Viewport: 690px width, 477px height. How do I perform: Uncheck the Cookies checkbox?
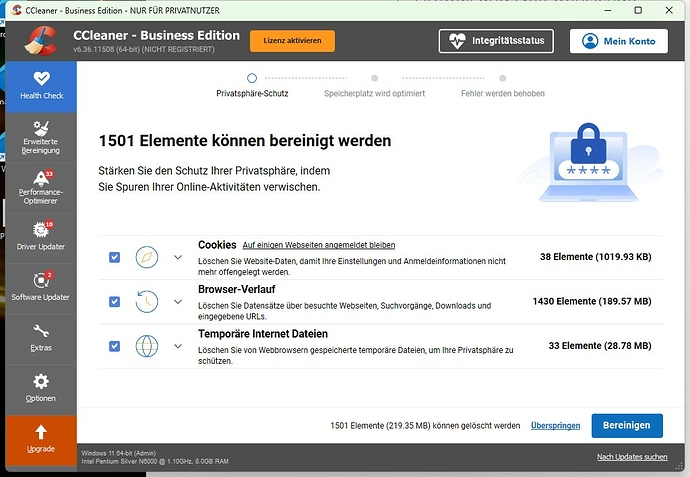(114, 257)
